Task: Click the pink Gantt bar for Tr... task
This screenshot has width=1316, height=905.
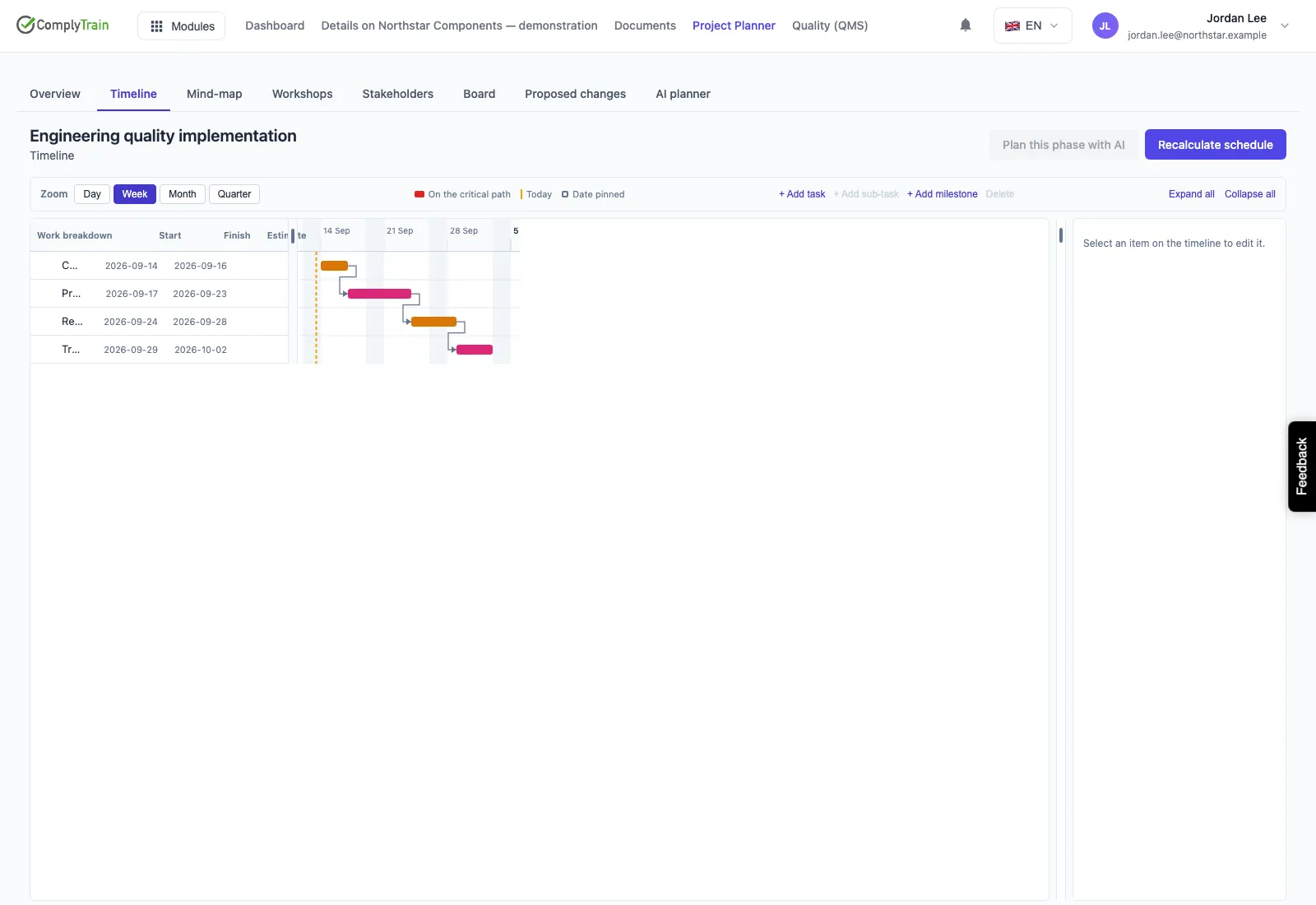Action: [x=475, y=350]
